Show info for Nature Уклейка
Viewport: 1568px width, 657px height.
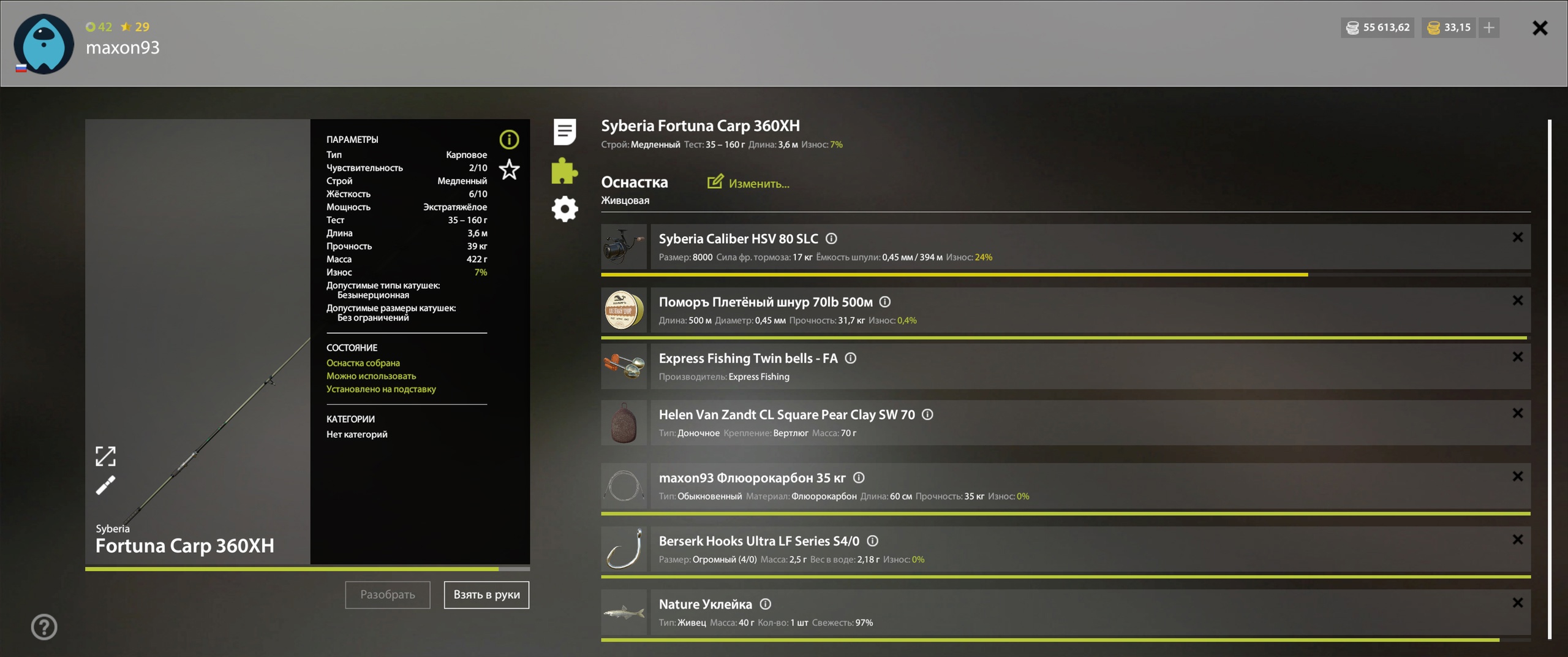tap(766, 604)
